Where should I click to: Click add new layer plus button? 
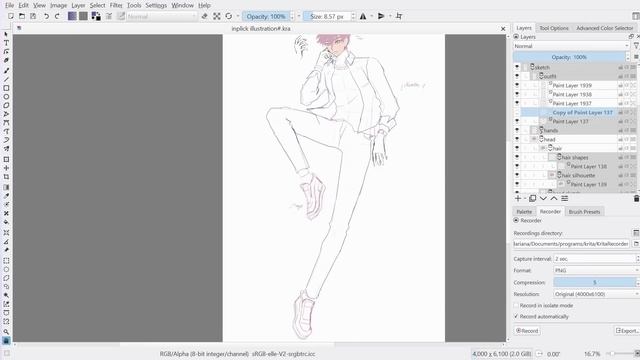pos(518,198)
